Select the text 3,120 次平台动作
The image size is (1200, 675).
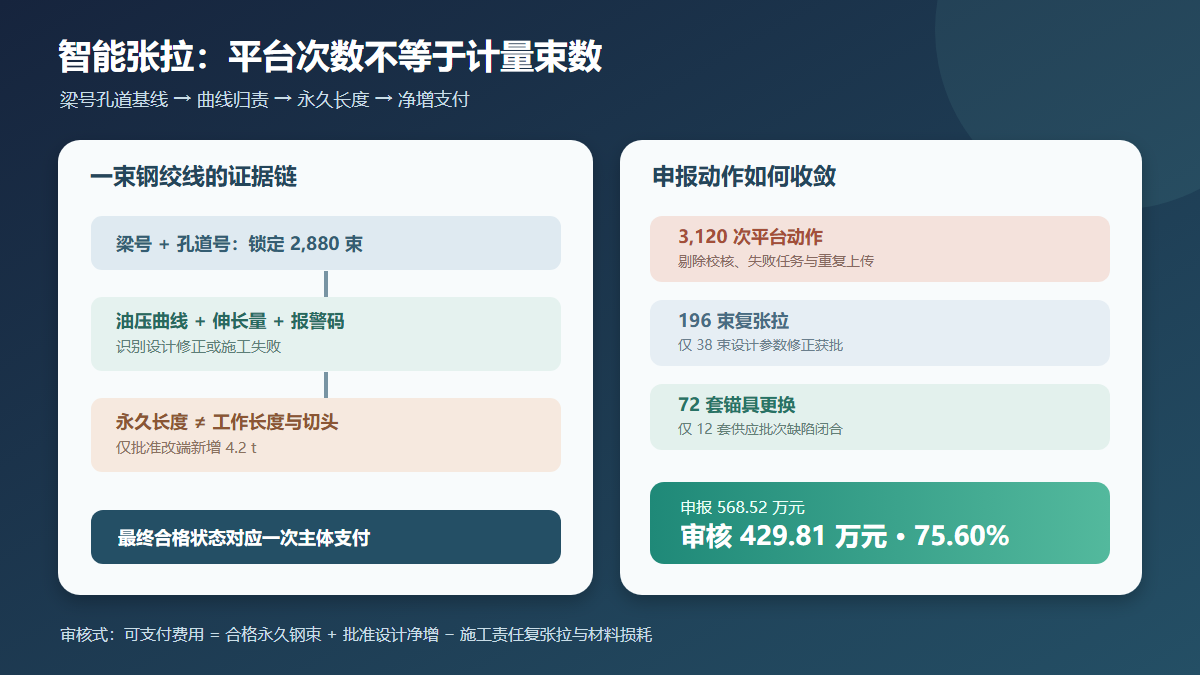[750, 237]
